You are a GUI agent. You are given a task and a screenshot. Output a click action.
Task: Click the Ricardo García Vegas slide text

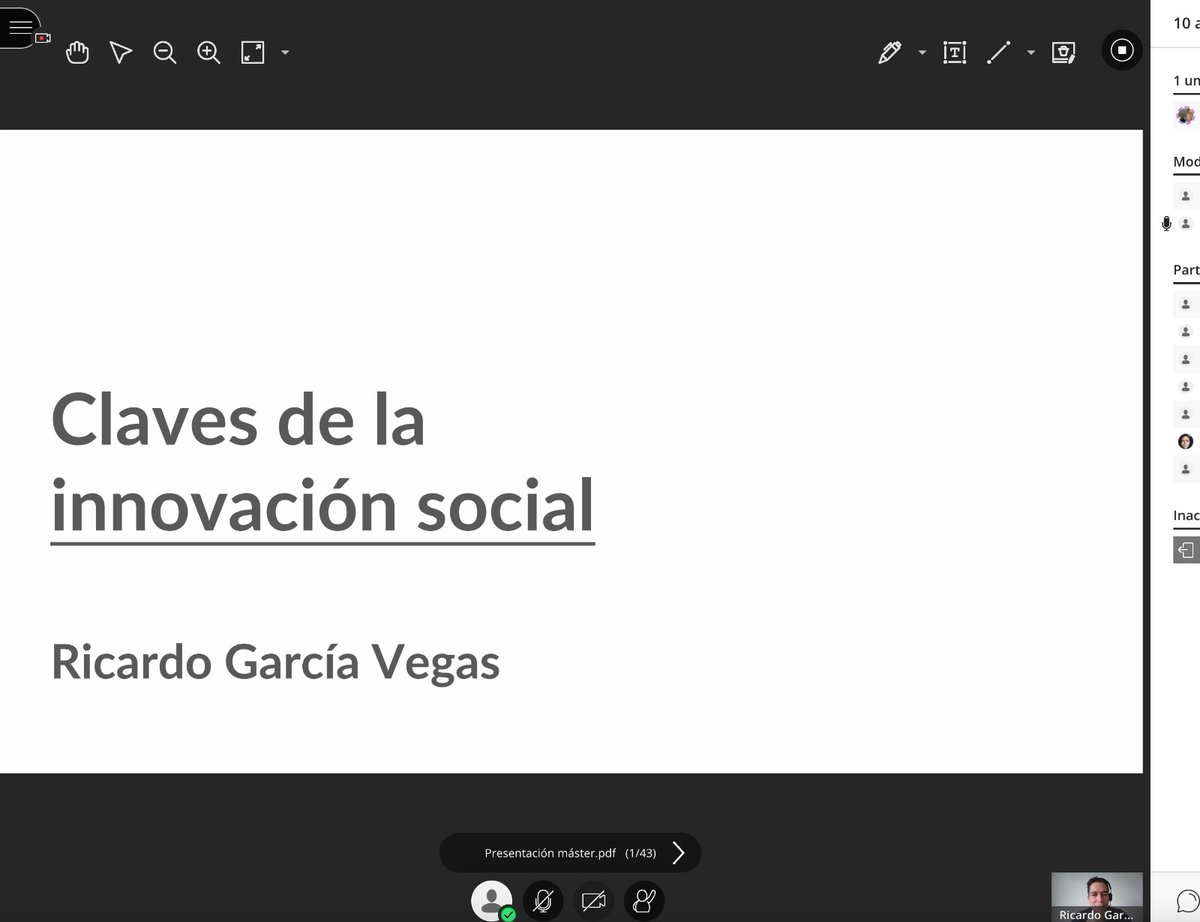[x=275, y=661]
